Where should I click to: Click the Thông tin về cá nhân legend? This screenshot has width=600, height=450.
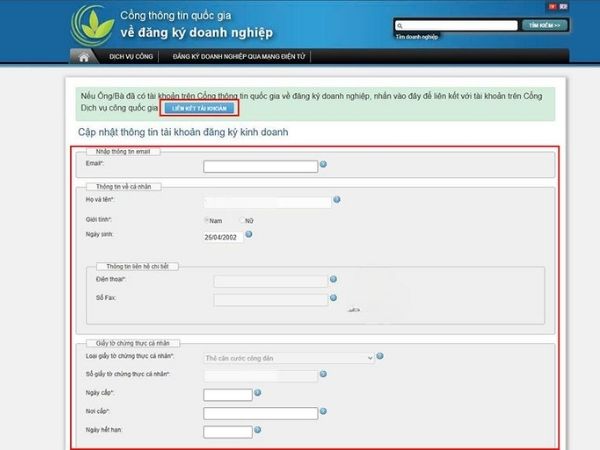pos(124,186)
